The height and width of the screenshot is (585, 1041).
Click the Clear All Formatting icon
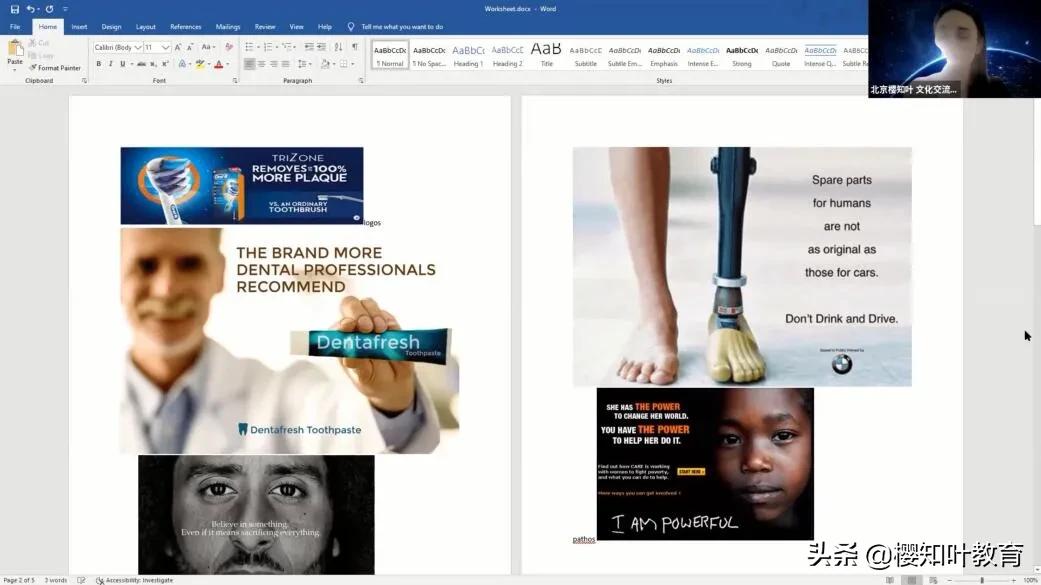click(x=228, y=47)
